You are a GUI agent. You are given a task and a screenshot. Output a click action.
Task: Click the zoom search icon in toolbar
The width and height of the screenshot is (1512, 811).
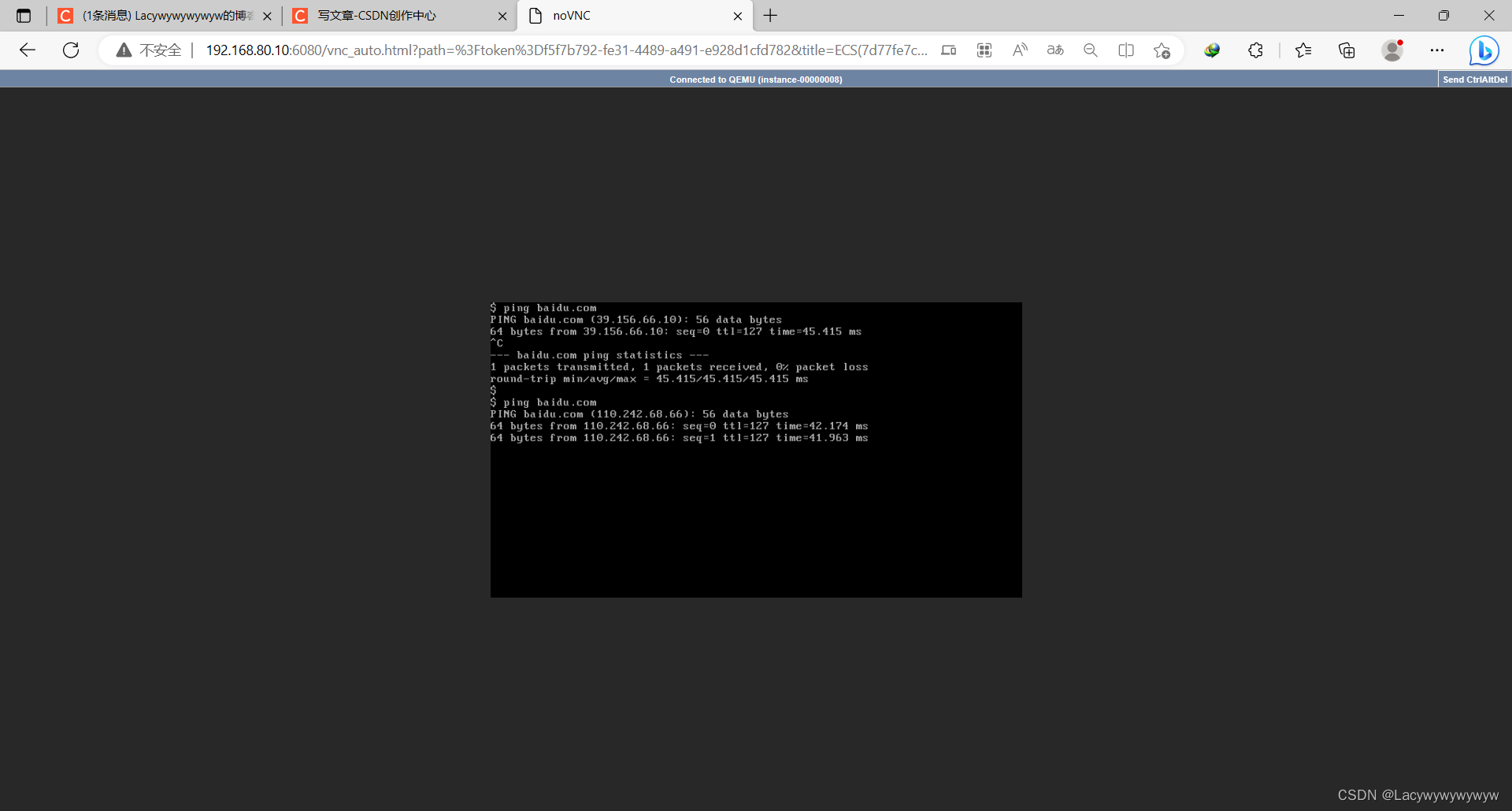tap(1091, 50)
